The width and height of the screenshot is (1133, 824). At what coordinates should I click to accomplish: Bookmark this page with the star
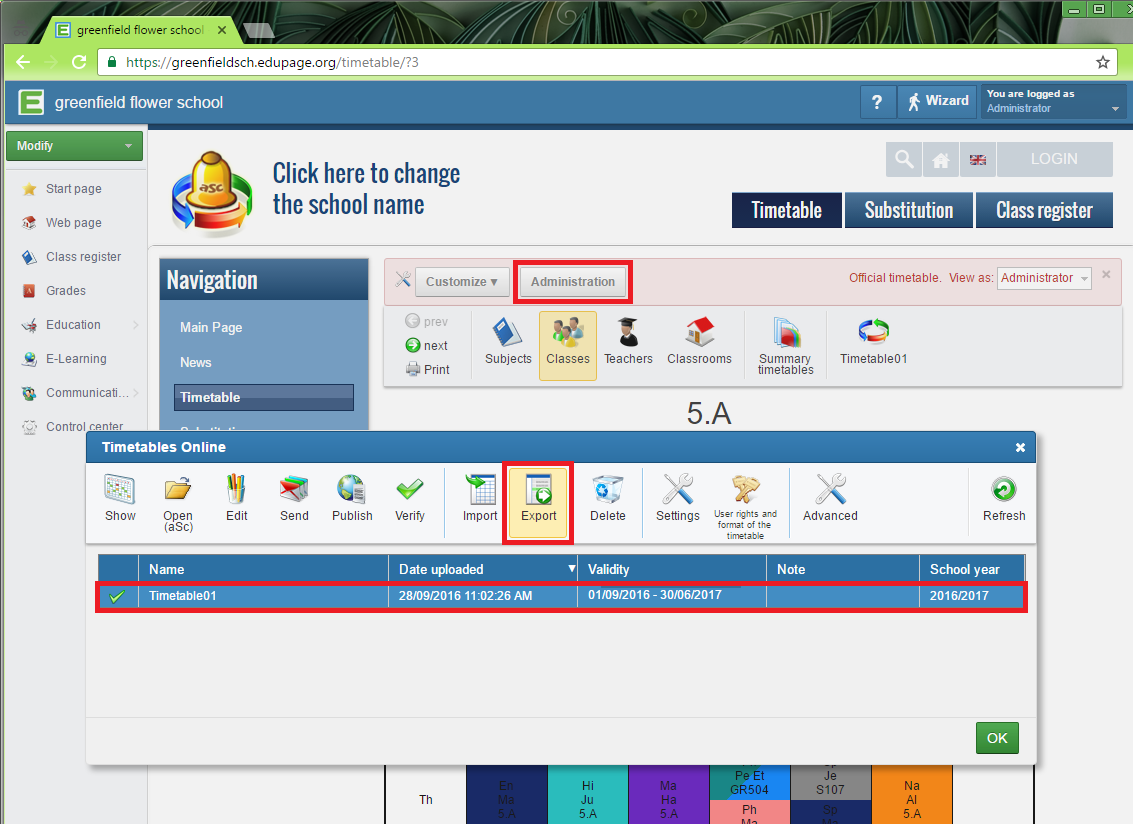[1103, 62]
